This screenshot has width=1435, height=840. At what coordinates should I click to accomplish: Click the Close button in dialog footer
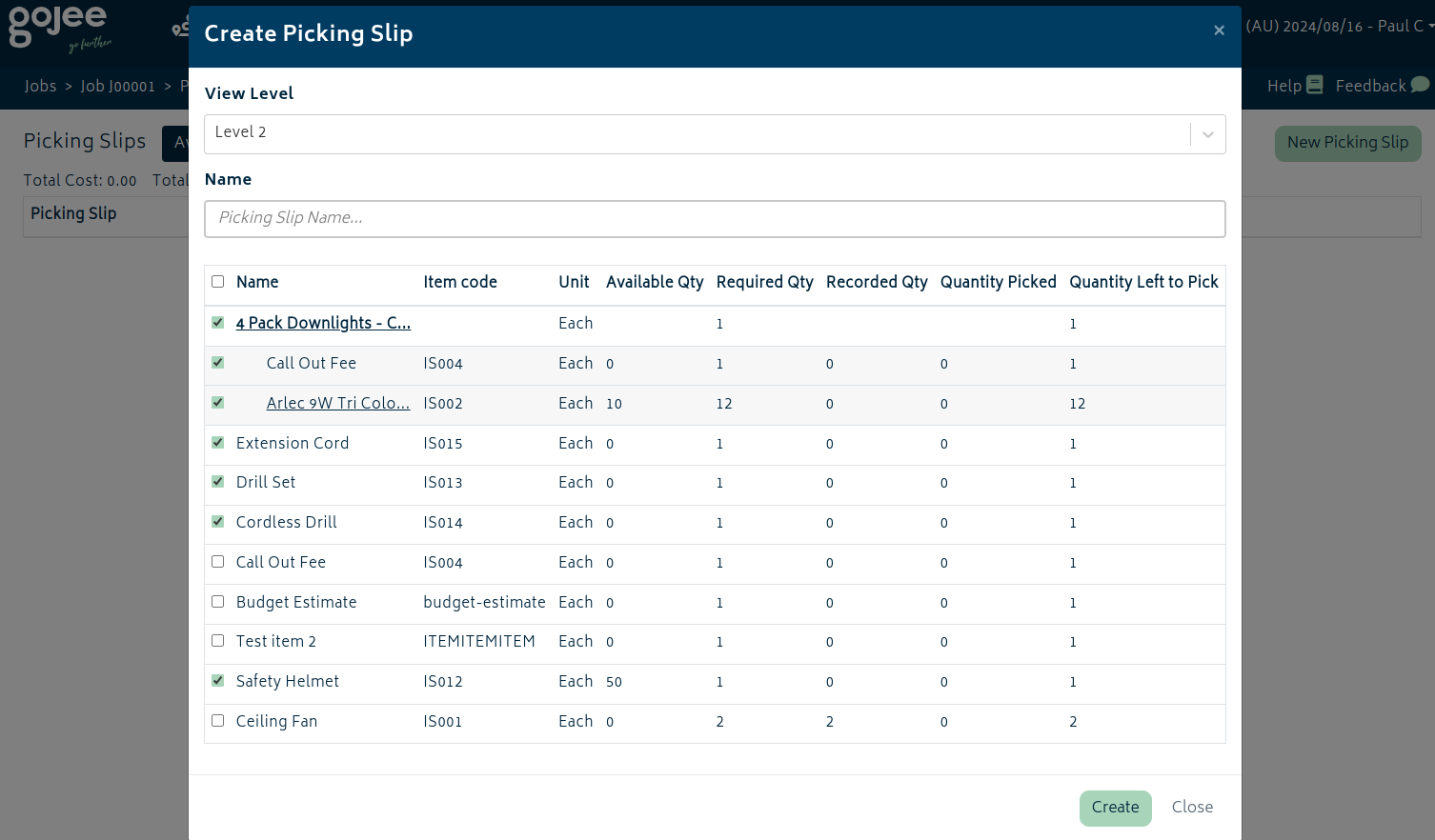pyautogui.click(x=1192, y=808)
